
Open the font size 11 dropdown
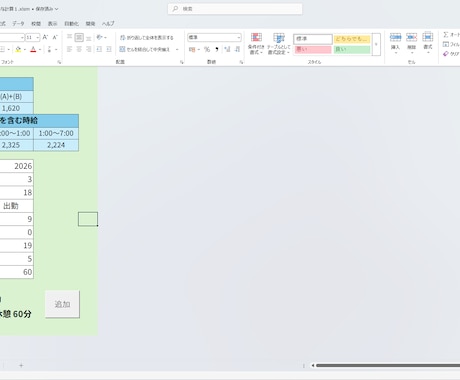37,37
